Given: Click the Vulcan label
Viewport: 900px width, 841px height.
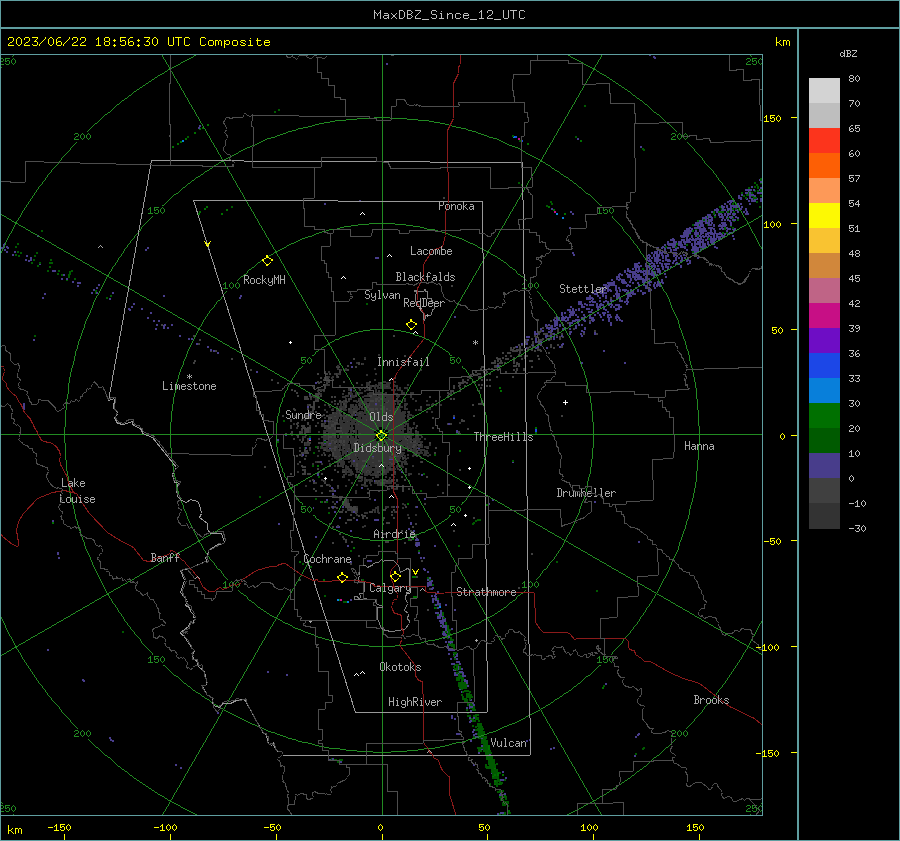Looking at the screenshot, I should coord(509,743).
